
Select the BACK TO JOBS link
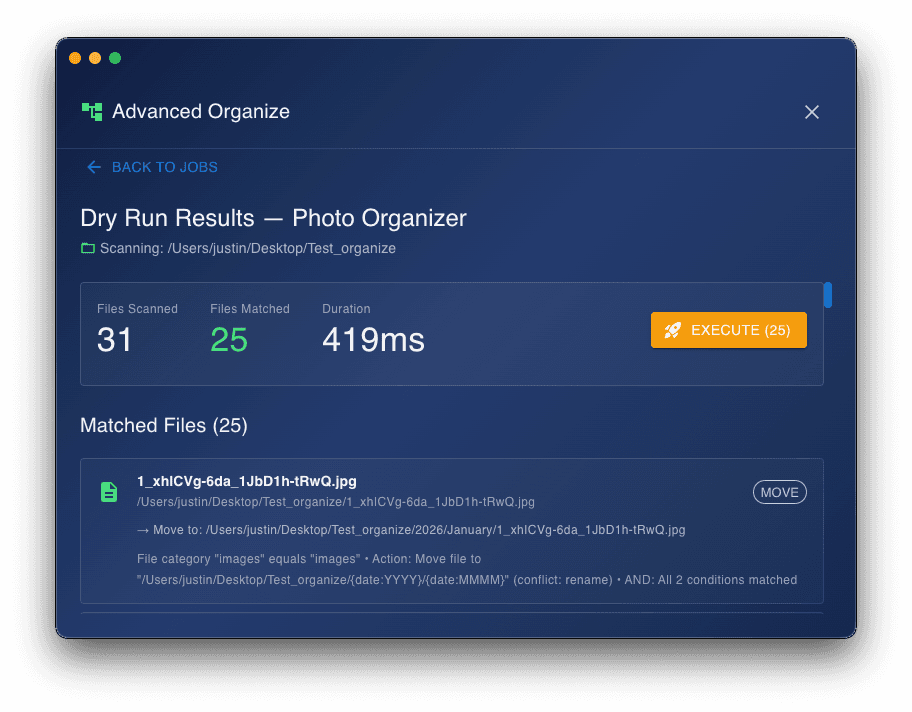pyautogui.click(x=164, y=167)
